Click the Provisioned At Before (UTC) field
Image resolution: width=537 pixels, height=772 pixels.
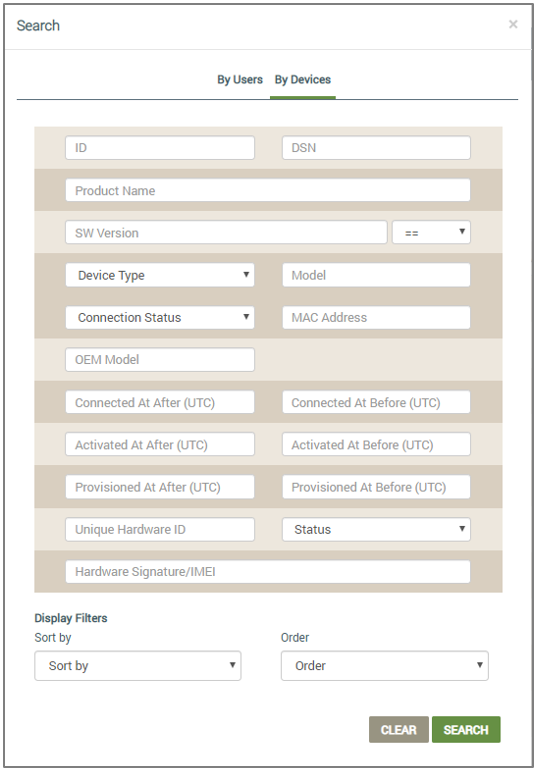[x=376, y=487]
